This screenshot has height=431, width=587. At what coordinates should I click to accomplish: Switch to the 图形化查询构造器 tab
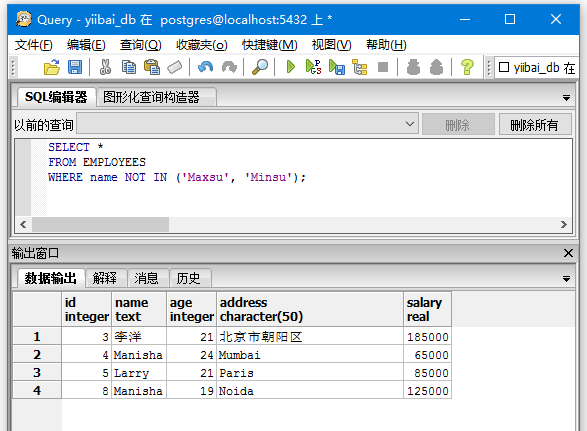151,97
